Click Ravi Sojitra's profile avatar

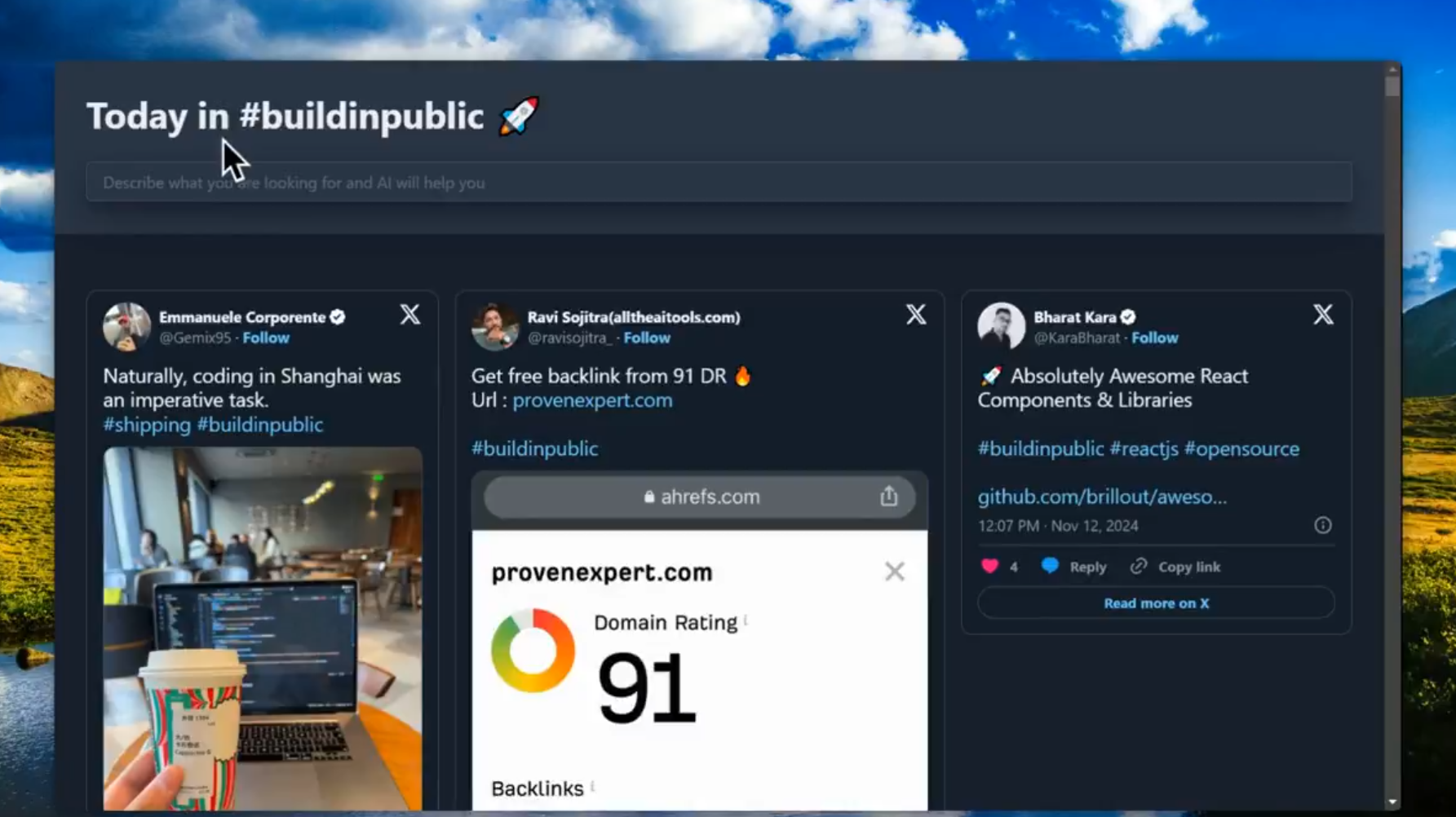494,326
